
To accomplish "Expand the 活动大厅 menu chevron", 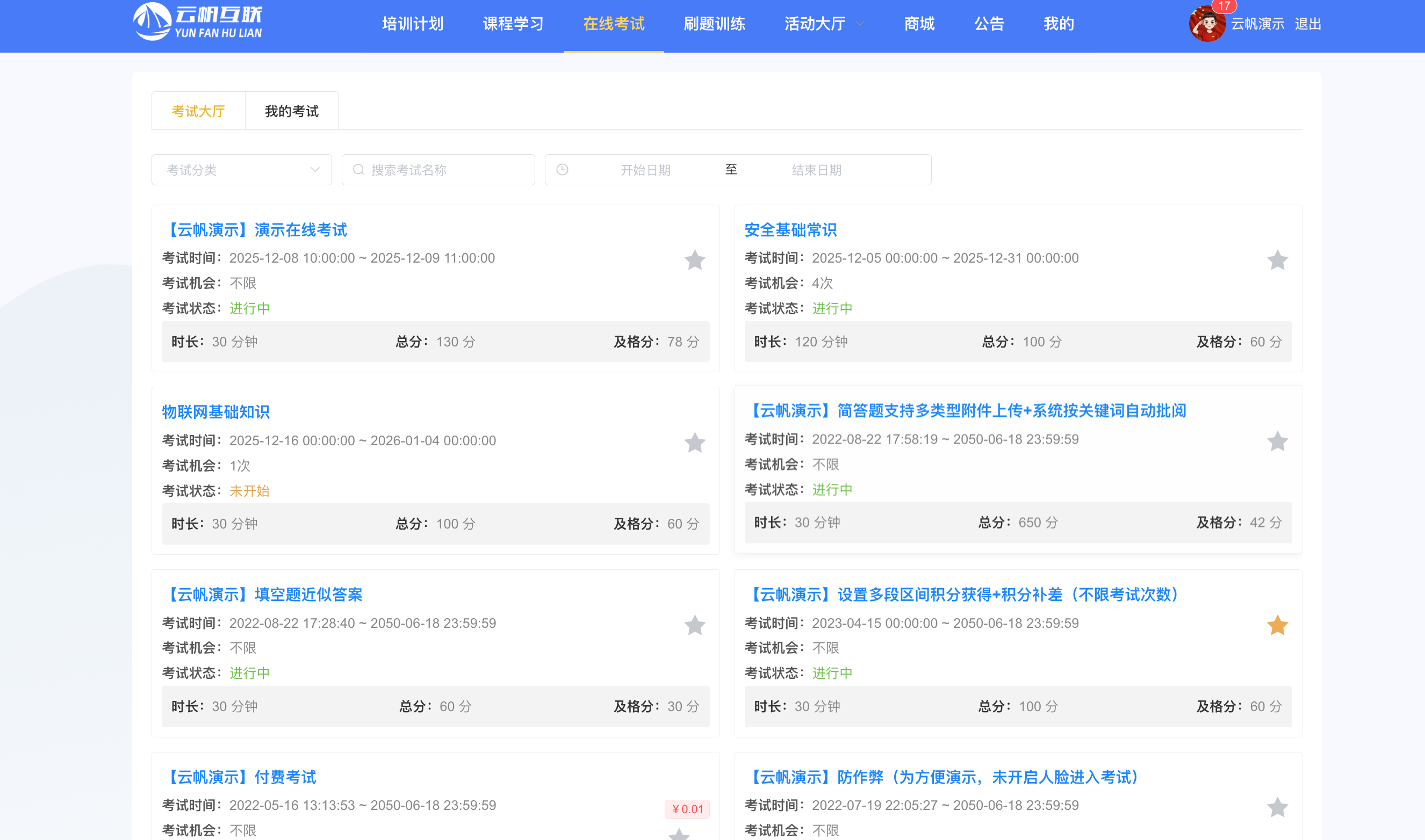I will pos(859,24).
